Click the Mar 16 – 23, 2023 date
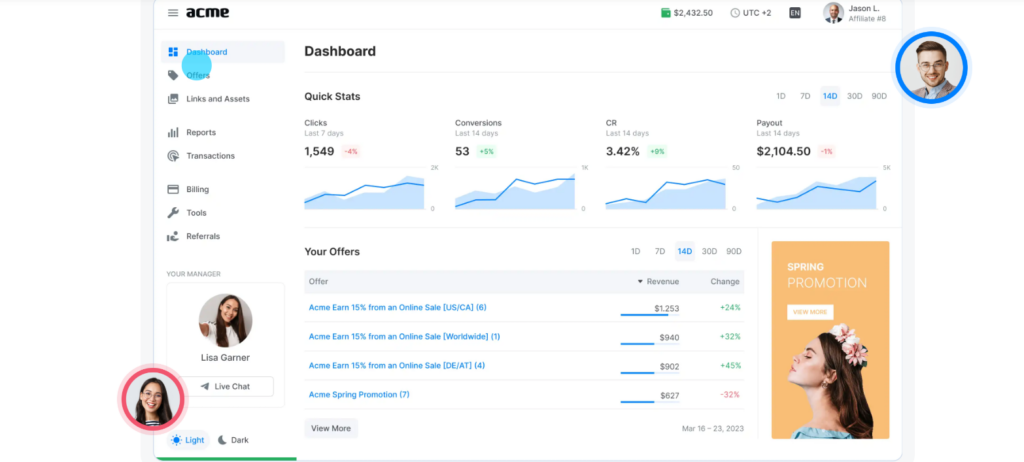The image size is (1024, 462). (x=712, y=429)
